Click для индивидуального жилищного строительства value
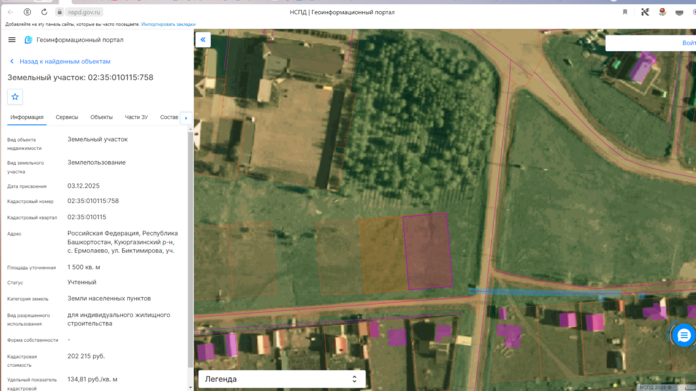This screenshot has height=391, width=696. tap(119, 319)
